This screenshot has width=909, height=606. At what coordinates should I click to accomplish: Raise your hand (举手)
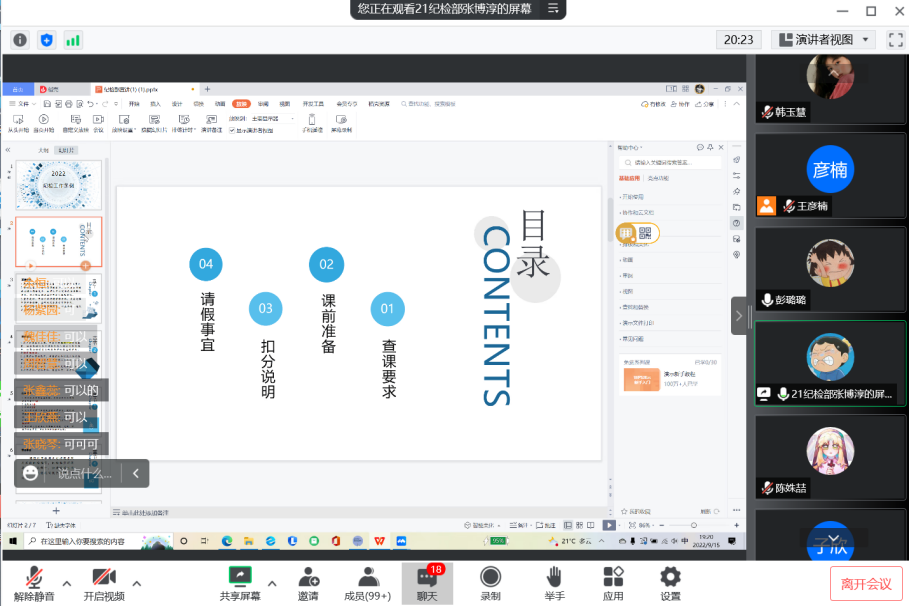[x=554, y=583]
